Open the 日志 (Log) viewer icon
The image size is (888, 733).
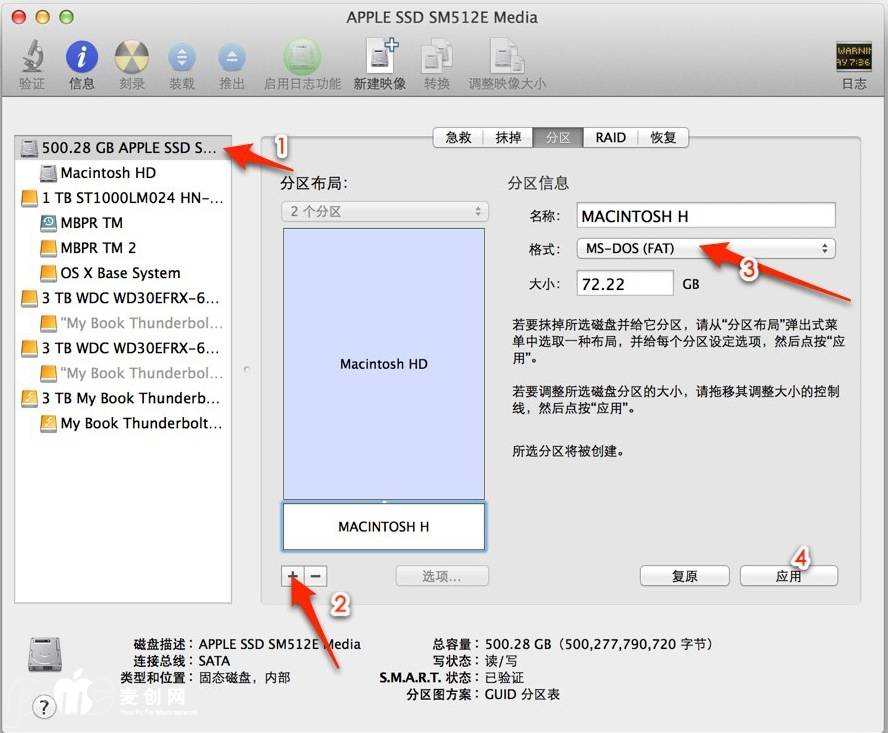point(854,58)
